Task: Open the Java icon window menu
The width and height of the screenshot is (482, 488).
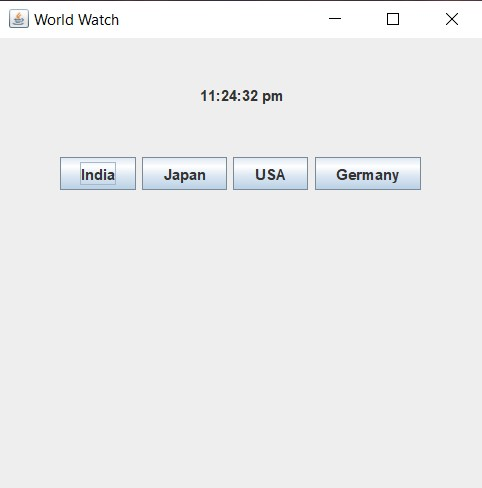Action: pyautogui.click(x=19, y=19)
